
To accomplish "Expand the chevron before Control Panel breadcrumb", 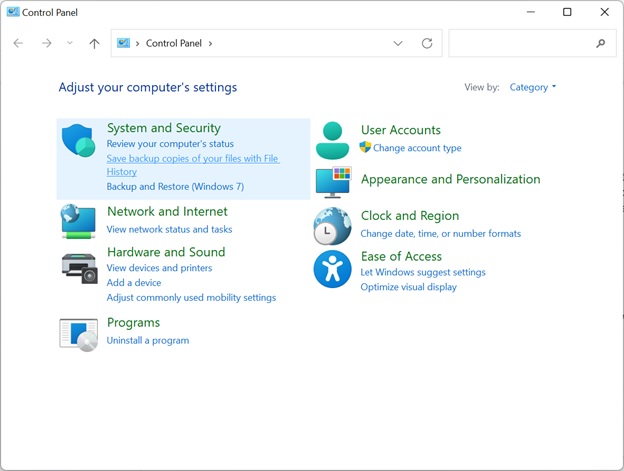I will click(x=137, y=43).
